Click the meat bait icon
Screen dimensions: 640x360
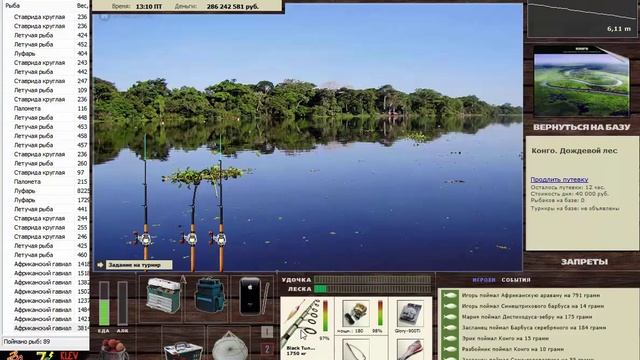410,350
